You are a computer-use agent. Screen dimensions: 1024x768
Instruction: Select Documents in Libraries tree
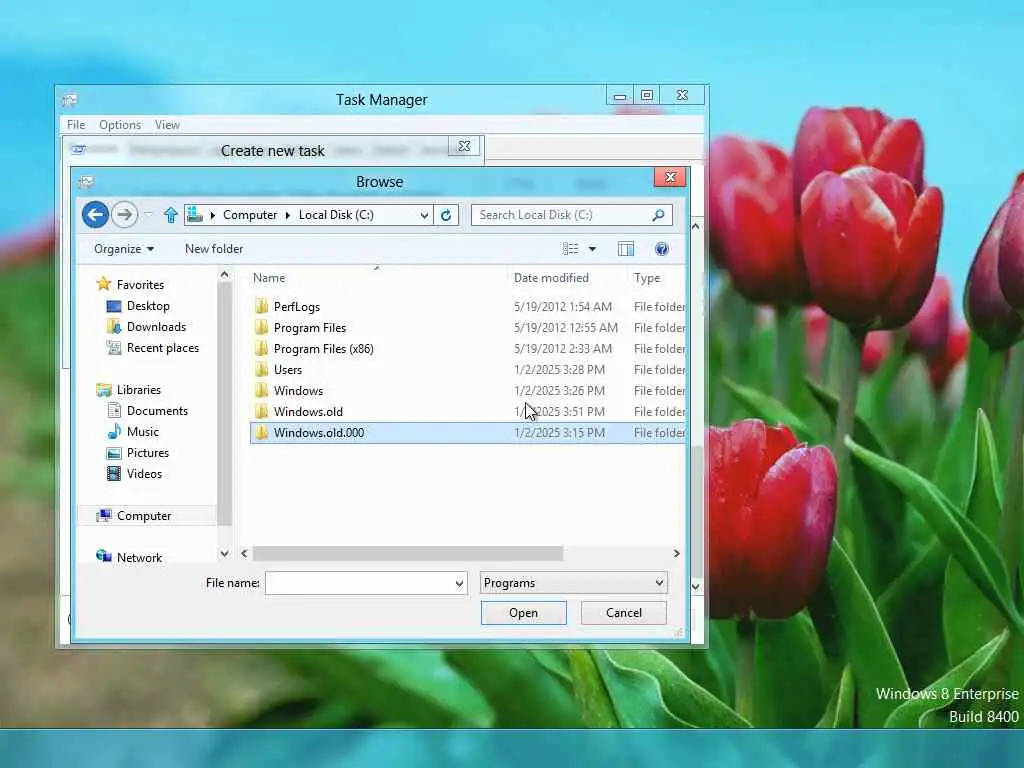pos(157,411)
